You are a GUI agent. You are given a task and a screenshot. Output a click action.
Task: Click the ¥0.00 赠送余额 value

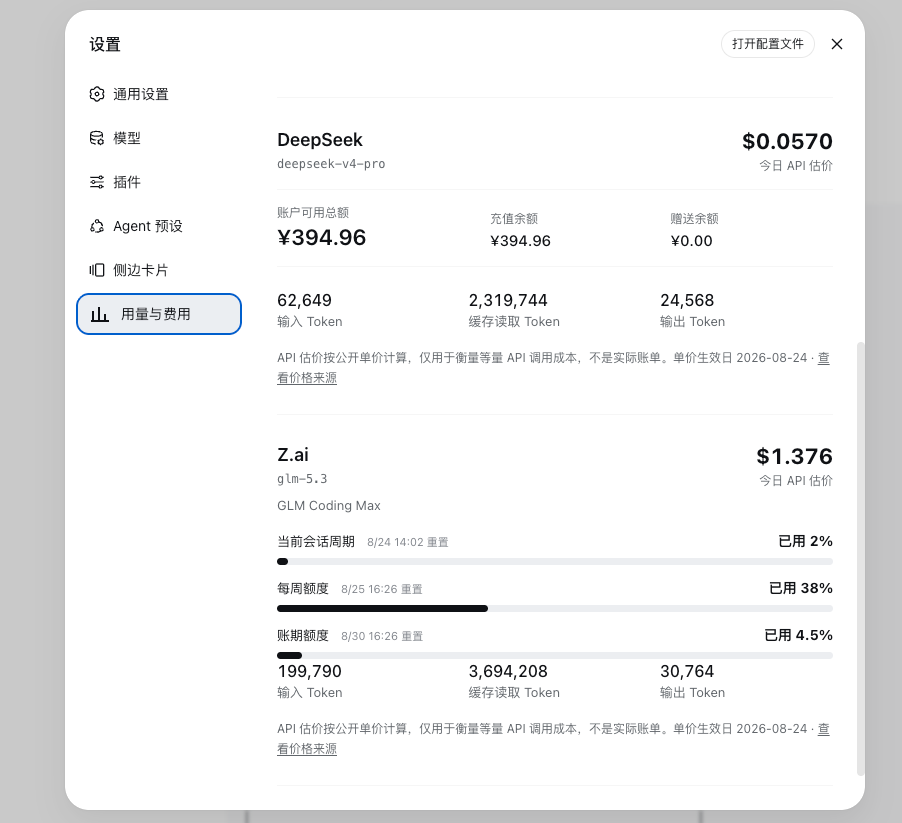point(691,241)
